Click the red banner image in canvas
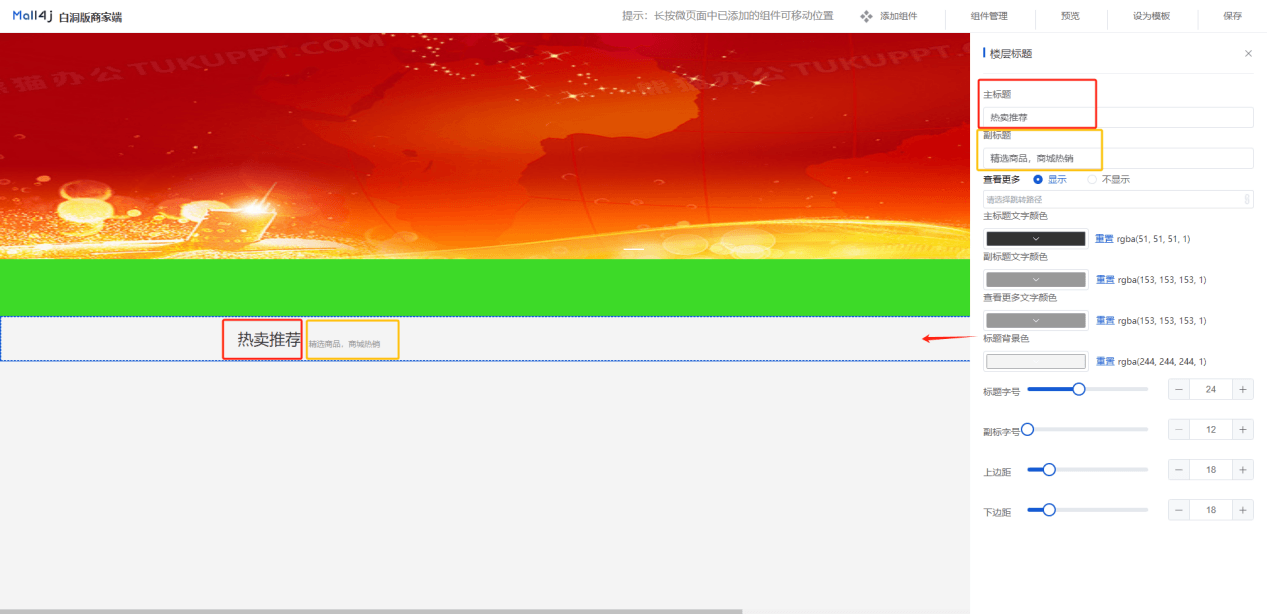This screenshot has width=1267, height=614. coord(485,146)
